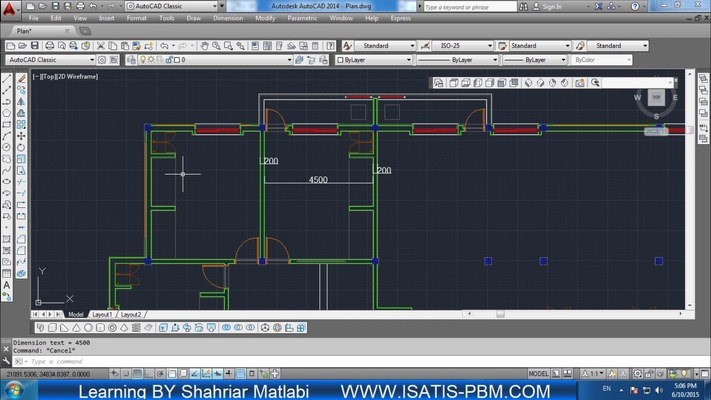Open the ByLayer color control swatch dropdown

(374, 60)
